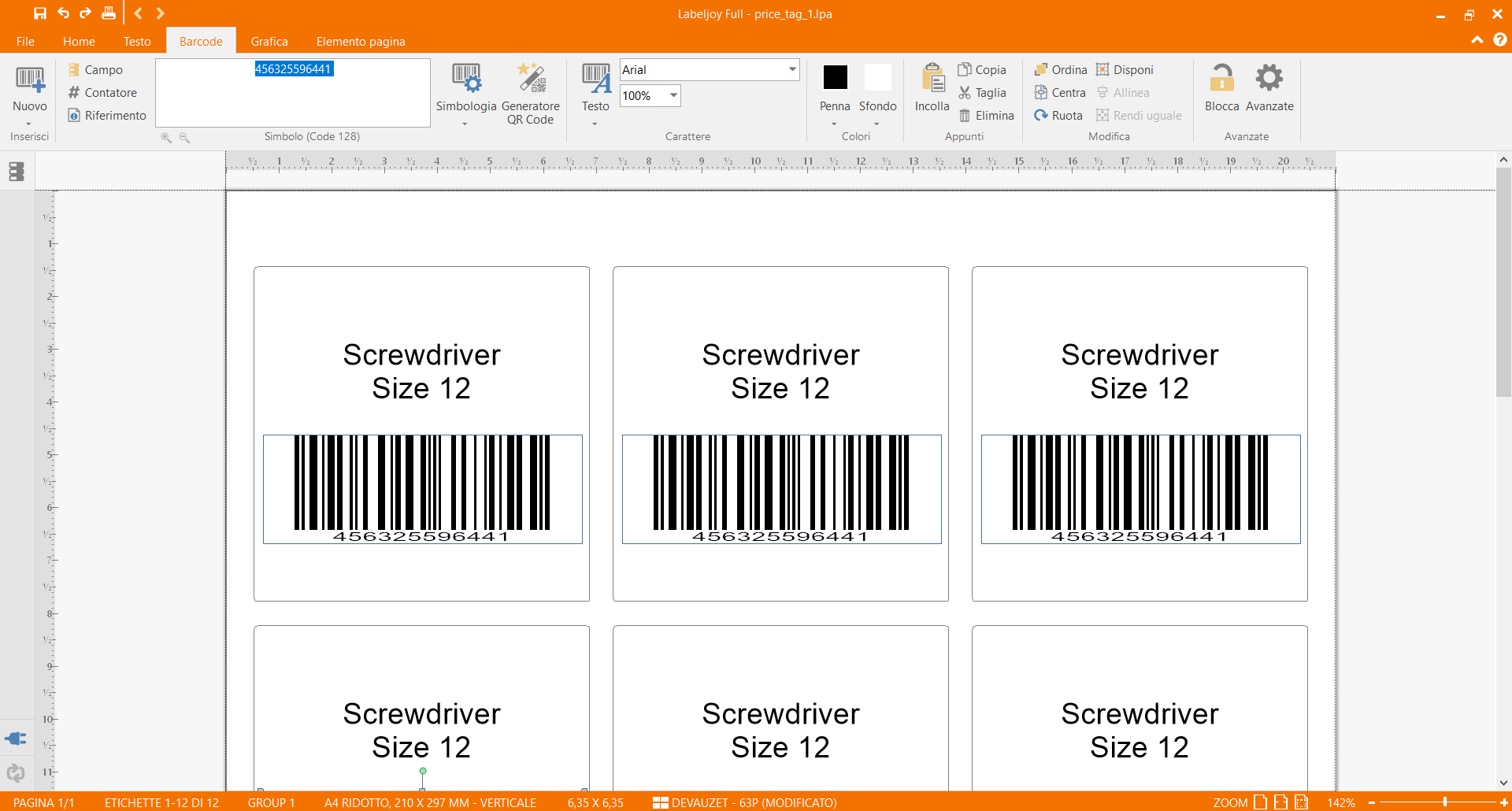Open Avanzate advanced settings
This screenshot has height=811, width=1512.
point(1269,88)
